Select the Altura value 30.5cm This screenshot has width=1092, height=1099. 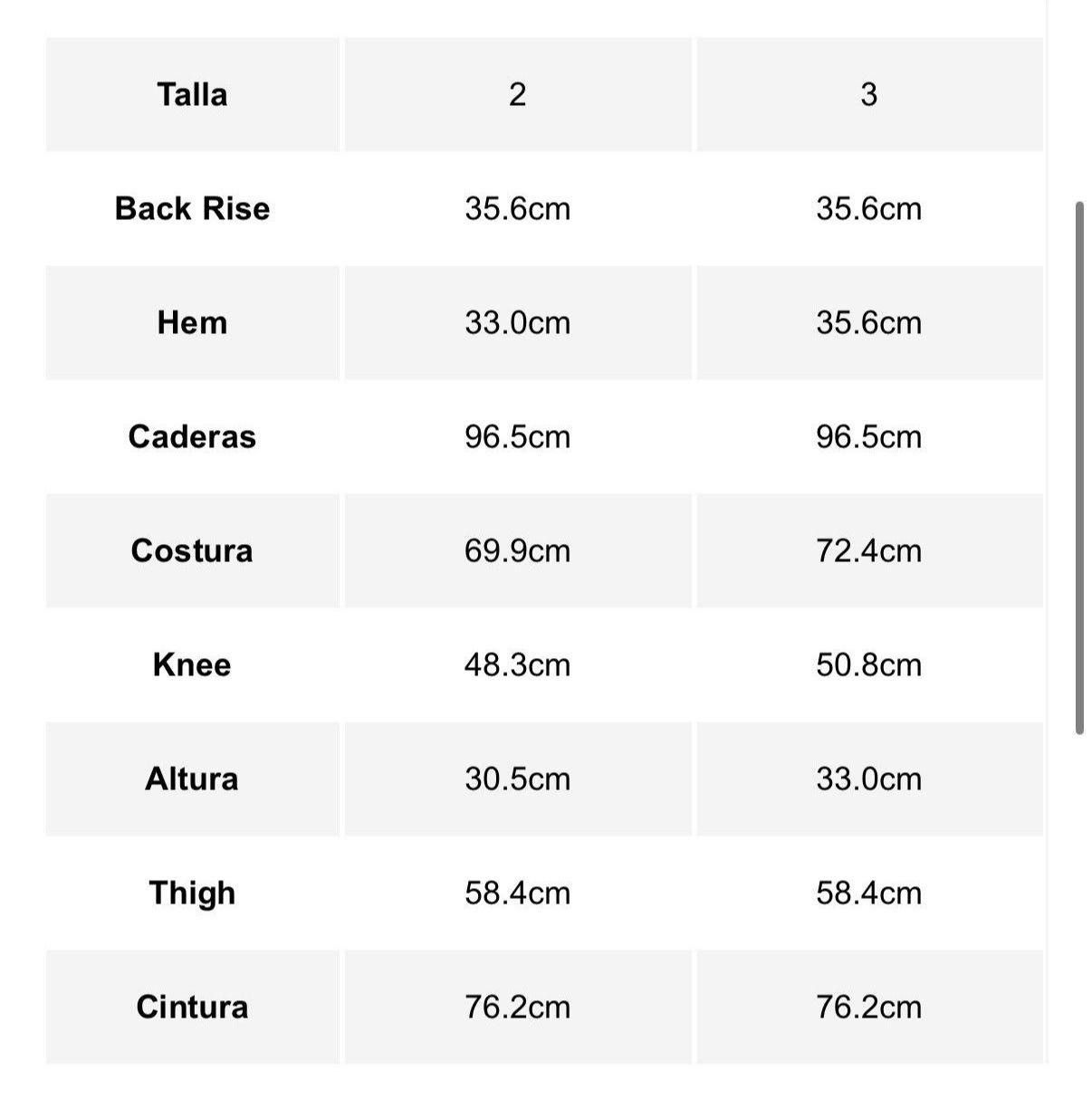coord(517,779)
